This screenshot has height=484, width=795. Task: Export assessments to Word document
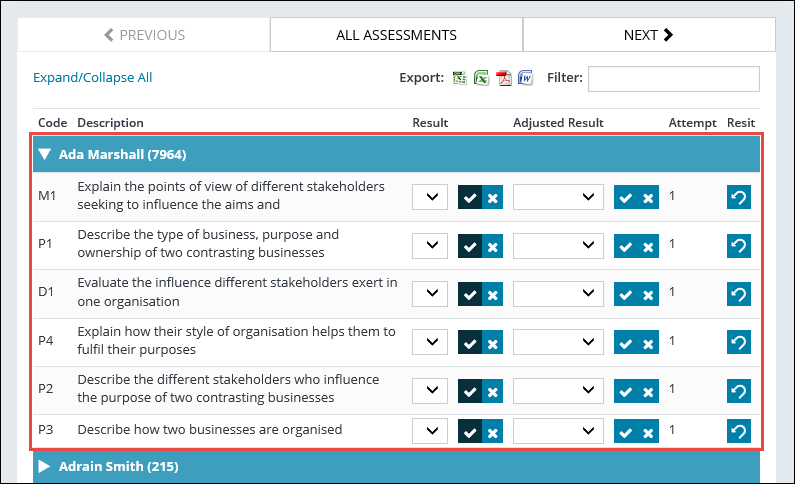click(526, 78)
